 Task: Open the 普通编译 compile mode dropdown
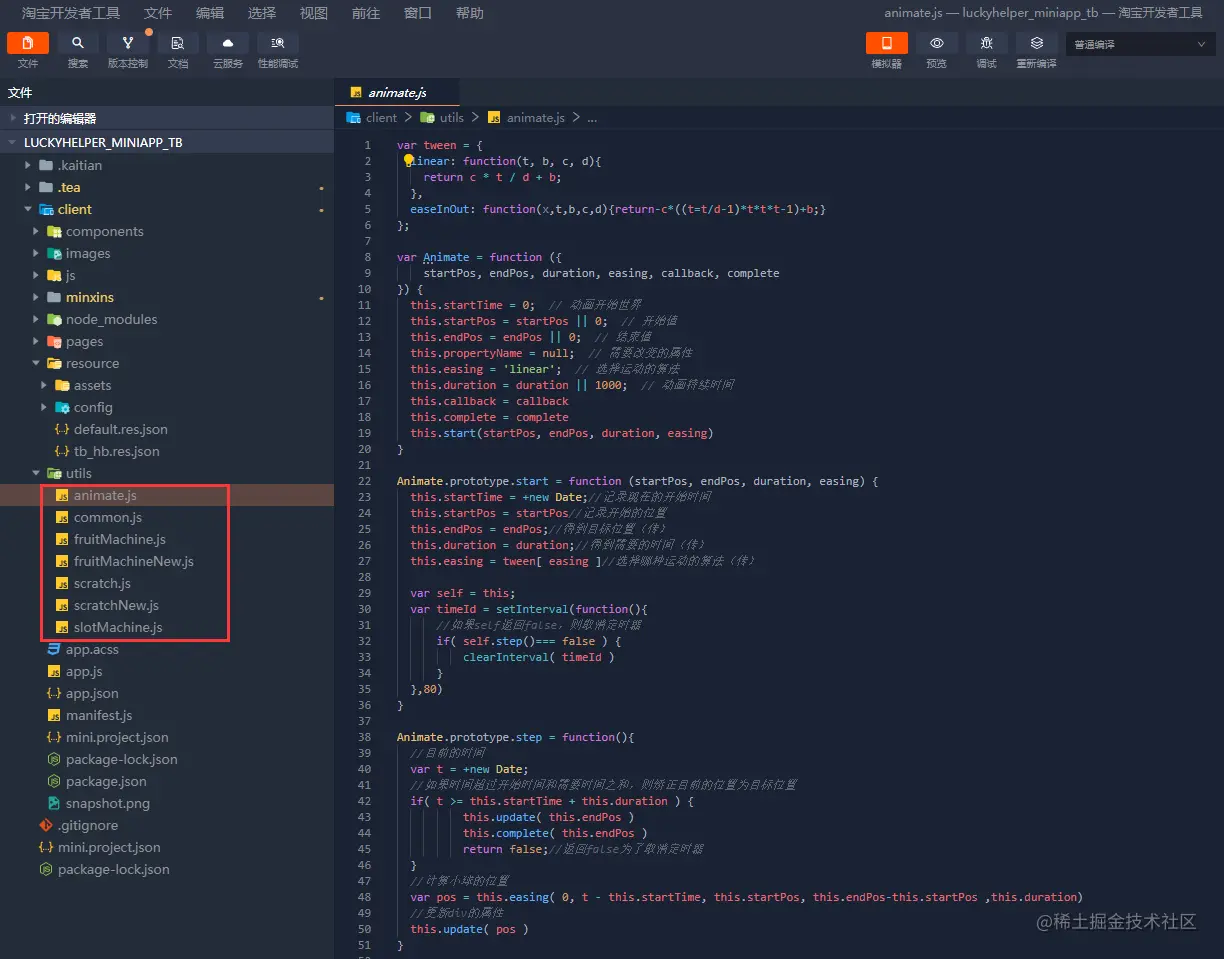1141,44
